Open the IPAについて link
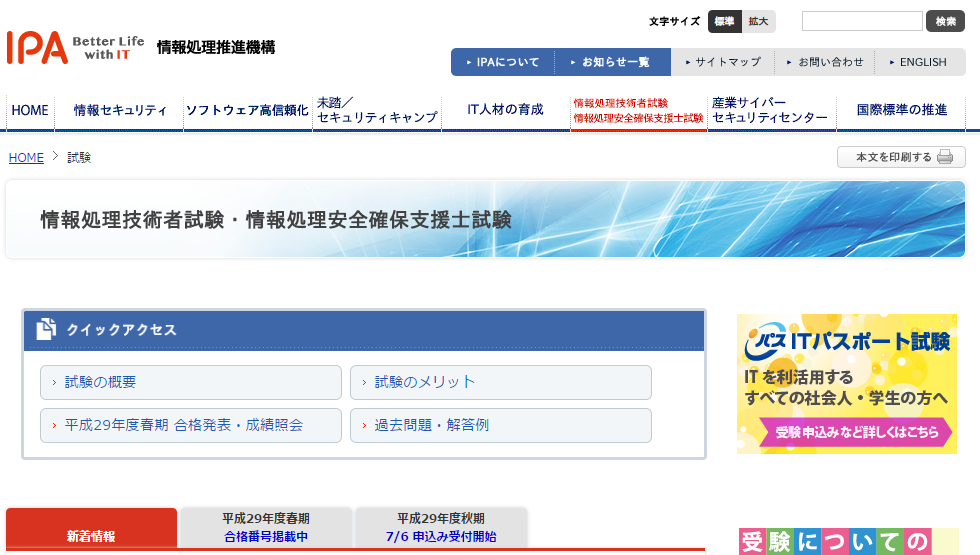980x555 pixels. tap(503, 62)
